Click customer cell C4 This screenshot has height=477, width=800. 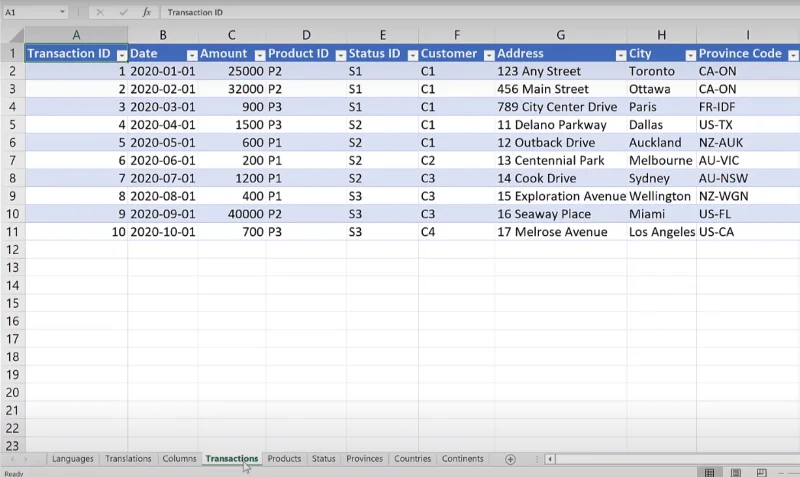point(457,232)
